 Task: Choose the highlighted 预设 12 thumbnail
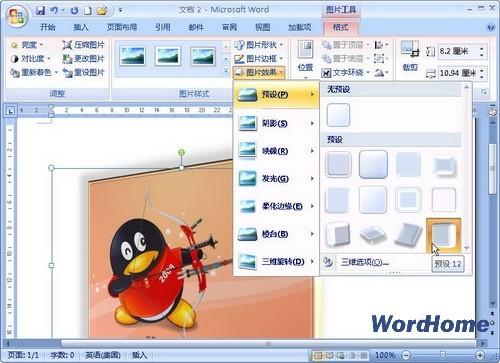444,235
